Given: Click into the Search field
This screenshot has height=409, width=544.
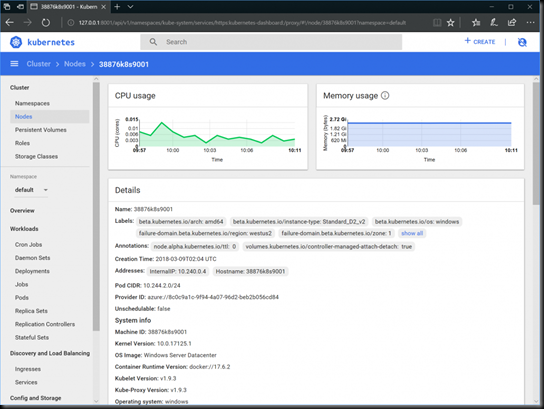Looking at the screenshot, I should point(271,42).
